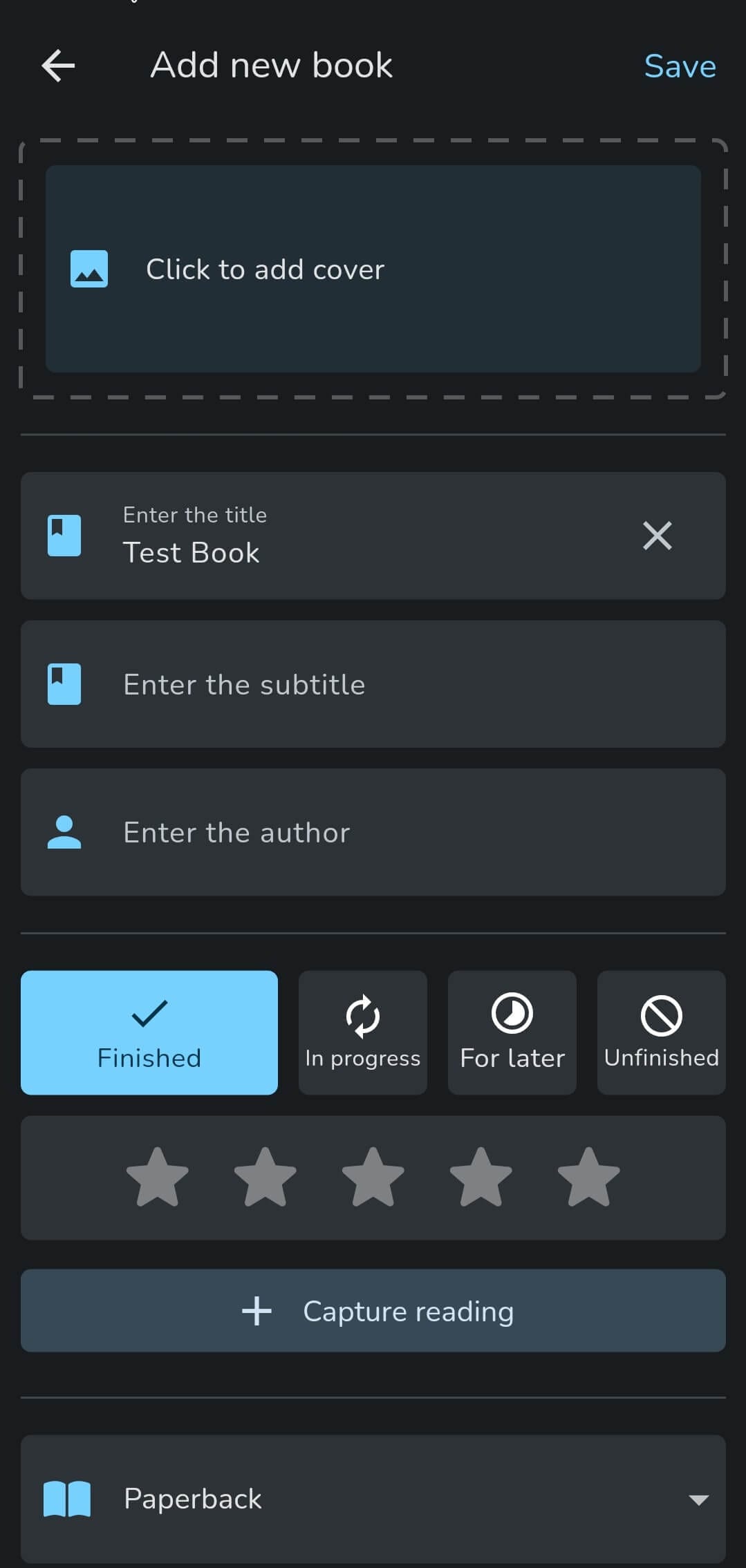Rate the book five stars
The width and height of the screenshot is (746, 1568).
[x=588, y=1177]
